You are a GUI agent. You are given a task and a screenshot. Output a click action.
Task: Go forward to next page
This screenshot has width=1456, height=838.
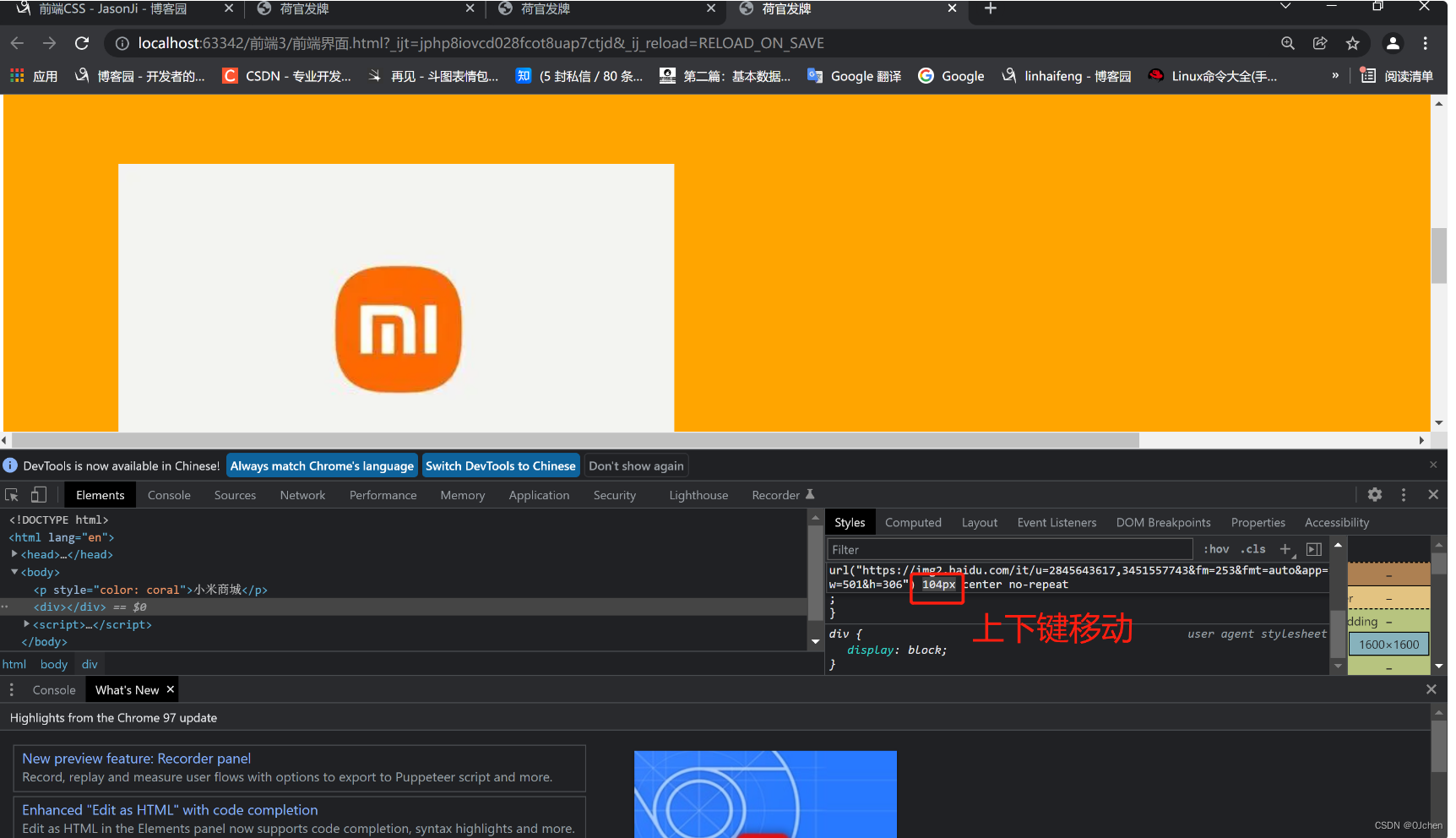(49, 43)
